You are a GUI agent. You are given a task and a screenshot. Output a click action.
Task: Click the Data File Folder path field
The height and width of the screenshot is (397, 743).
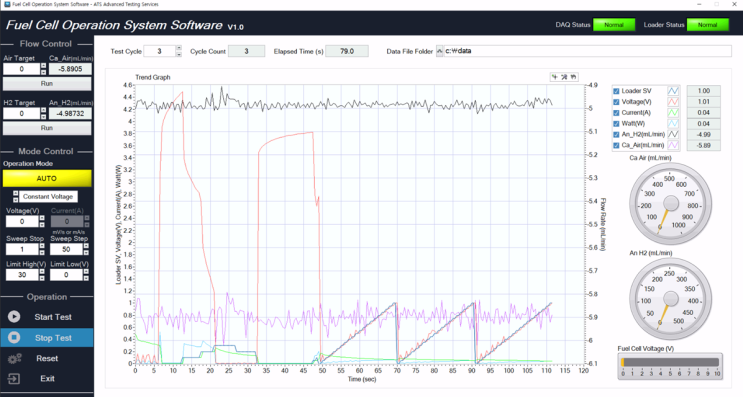pyautogui.click(x=587, y=51)
